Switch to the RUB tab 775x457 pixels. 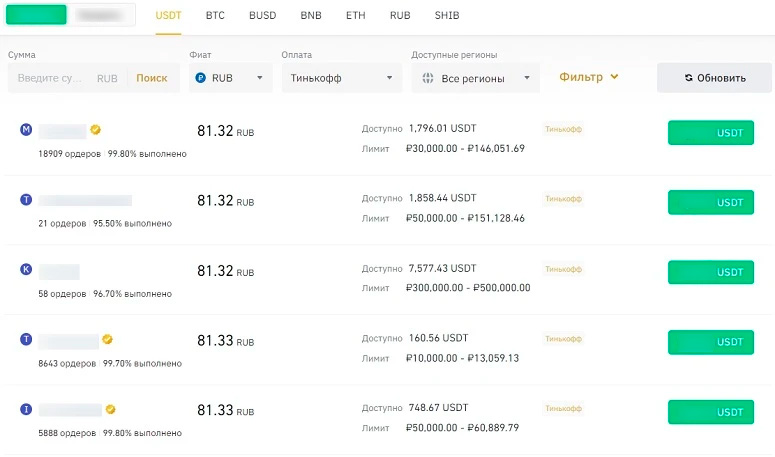point(400,15)
